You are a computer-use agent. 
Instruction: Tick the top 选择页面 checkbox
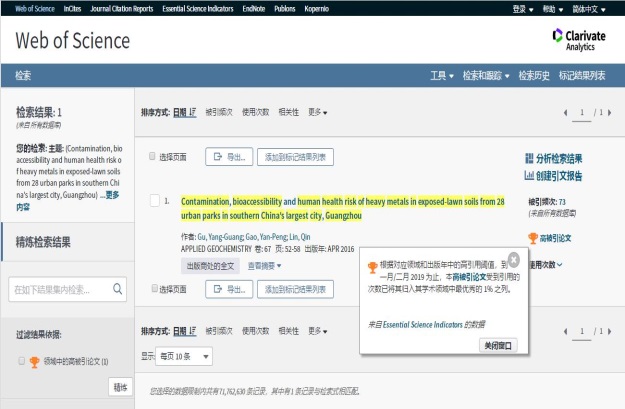(152, 156)
